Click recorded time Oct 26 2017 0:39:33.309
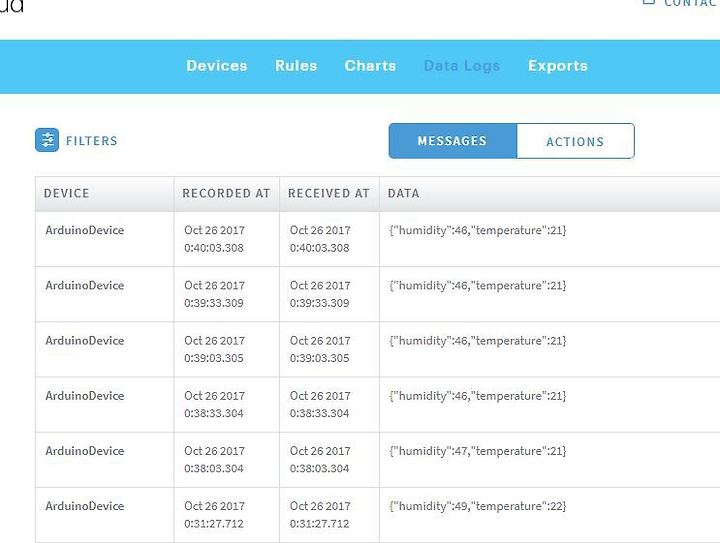The image size is (720, 543). [x=214, y=294]
